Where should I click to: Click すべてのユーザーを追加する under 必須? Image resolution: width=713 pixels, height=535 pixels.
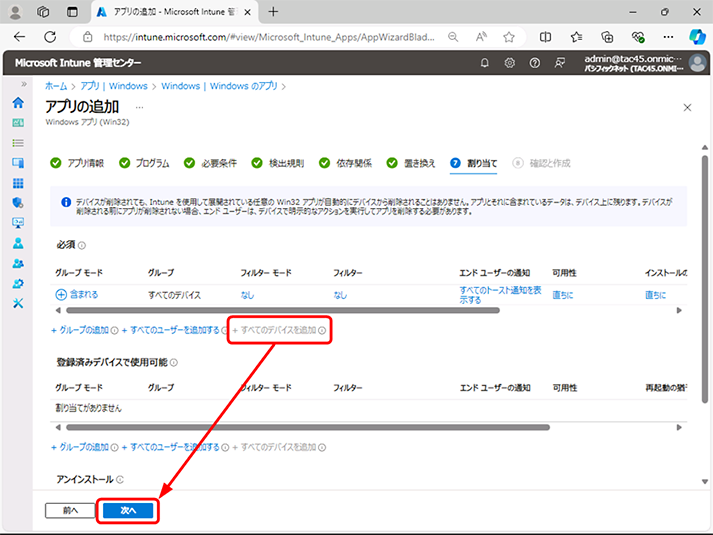click(171, 330)
